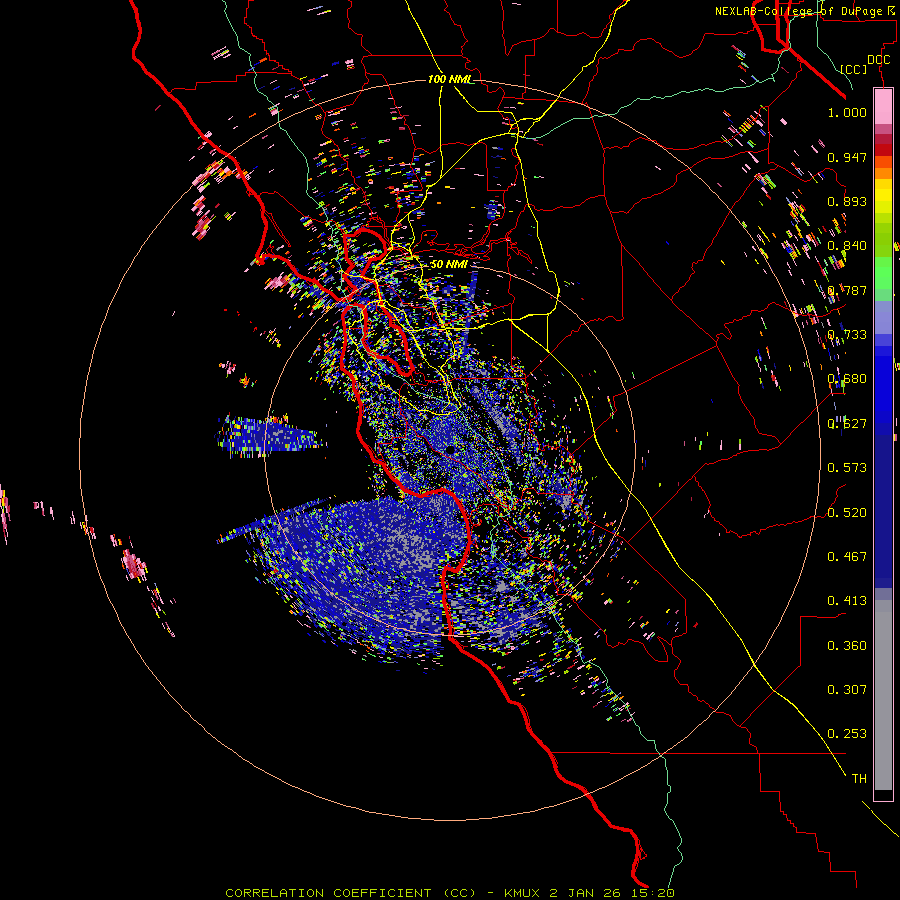Click the 0.787 legend value
This screenshot has width=900, height=900.
(x=847, y=290)
